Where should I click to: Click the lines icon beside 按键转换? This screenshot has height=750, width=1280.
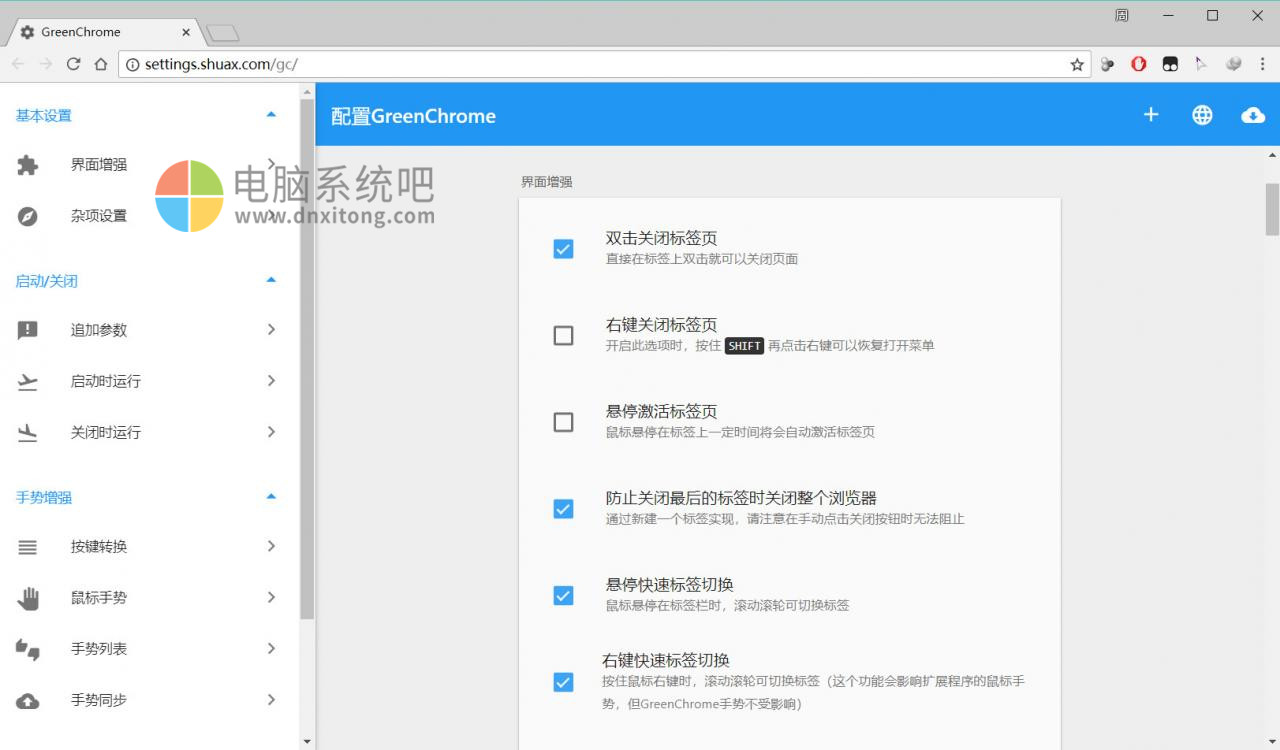(28, 547)
